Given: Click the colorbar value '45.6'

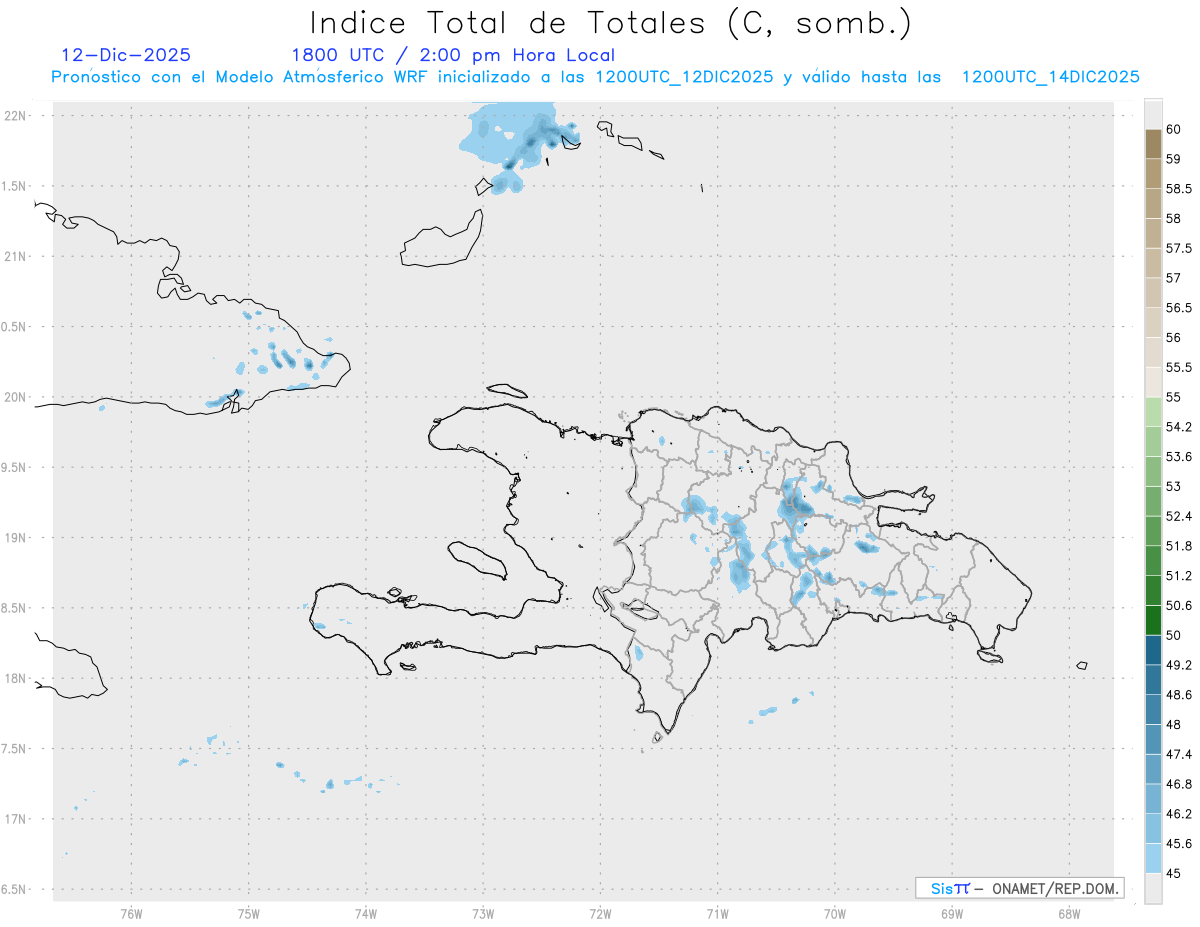Looking at the screenshot, I should (x=1178, y=843).
